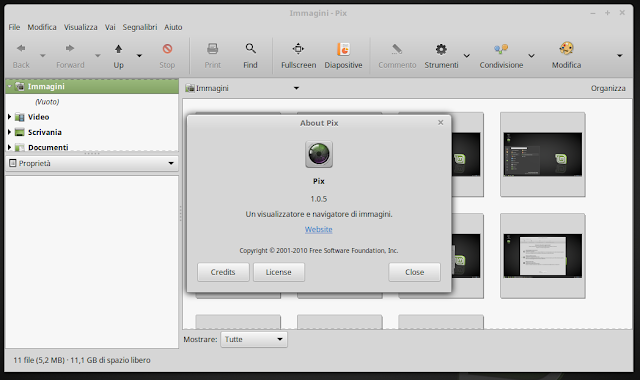
Task: Click the License button
Action: pyautogui.click(x=279, y=272)
